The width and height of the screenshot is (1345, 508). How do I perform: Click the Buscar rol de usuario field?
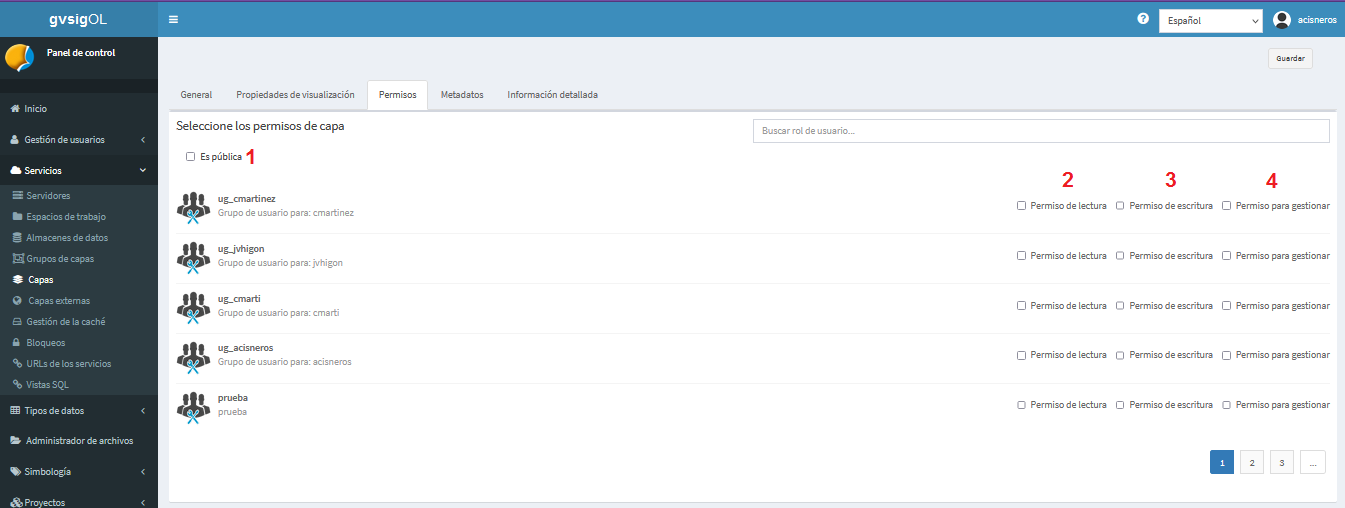coord(1041,131)
